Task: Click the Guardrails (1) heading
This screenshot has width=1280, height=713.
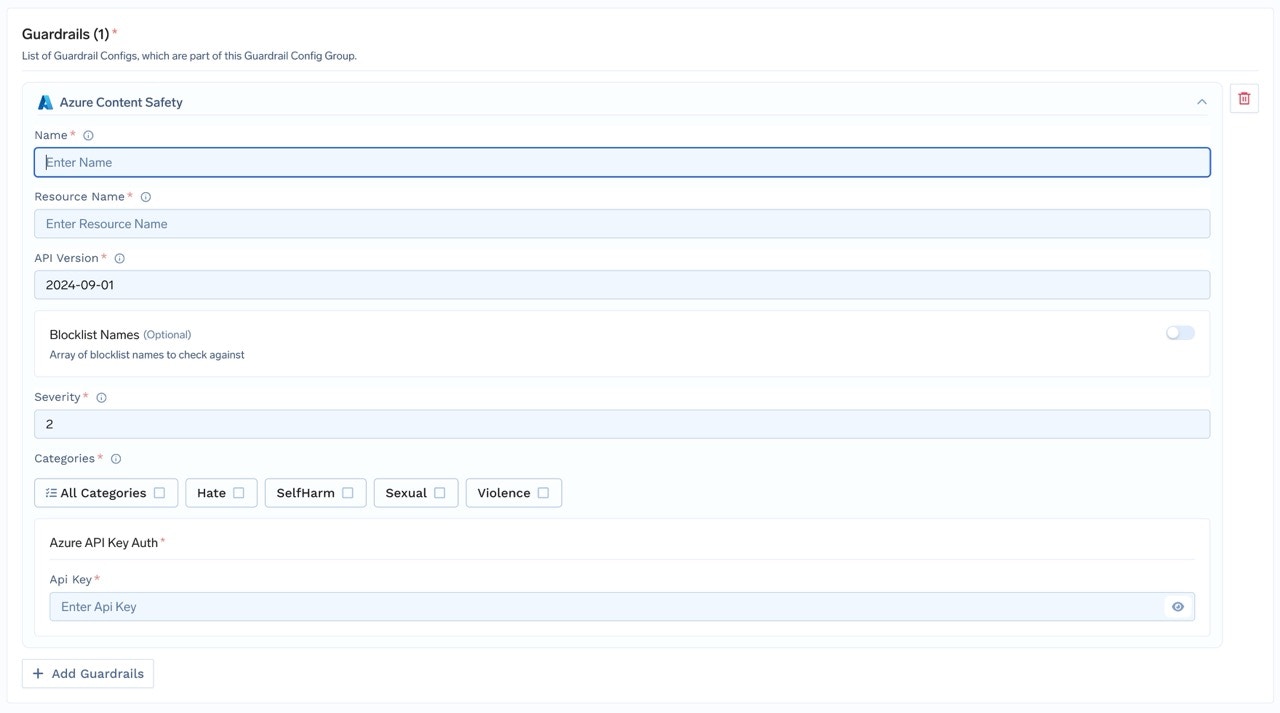Action: coord(65,34)
